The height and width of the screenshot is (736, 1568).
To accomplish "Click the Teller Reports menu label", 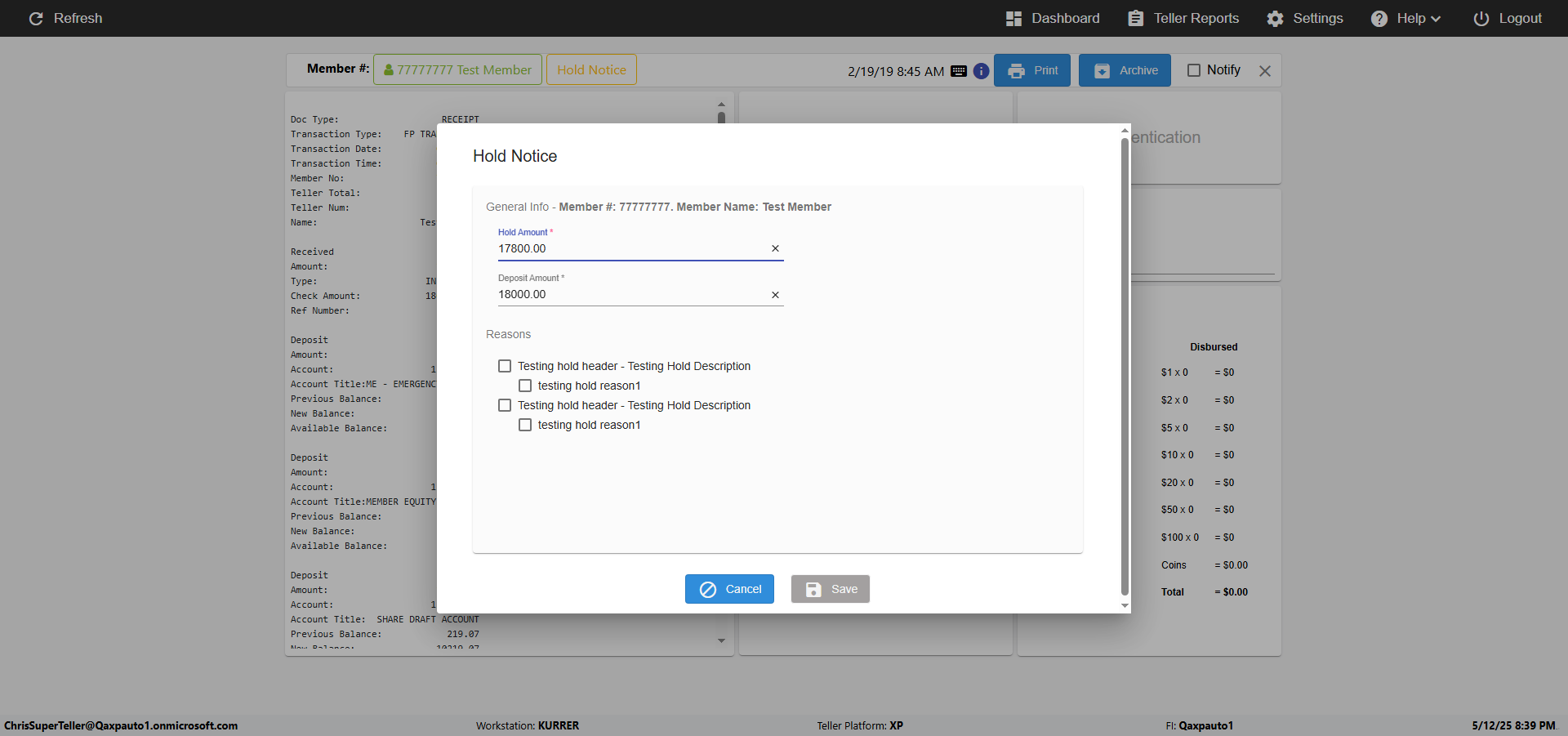I will pos(1196,18).
